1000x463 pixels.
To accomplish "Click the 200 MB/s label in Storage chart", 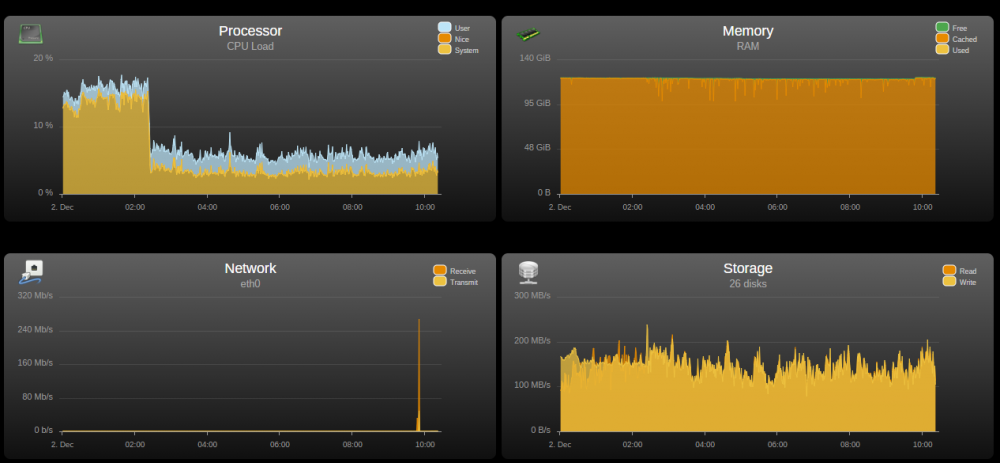I will [532, 341].
